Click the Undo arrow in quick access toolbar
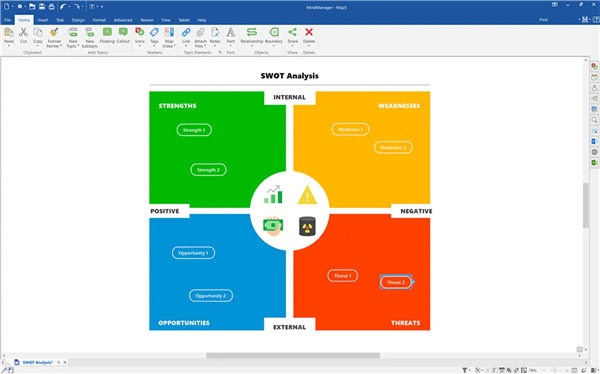 click(63, 7)
